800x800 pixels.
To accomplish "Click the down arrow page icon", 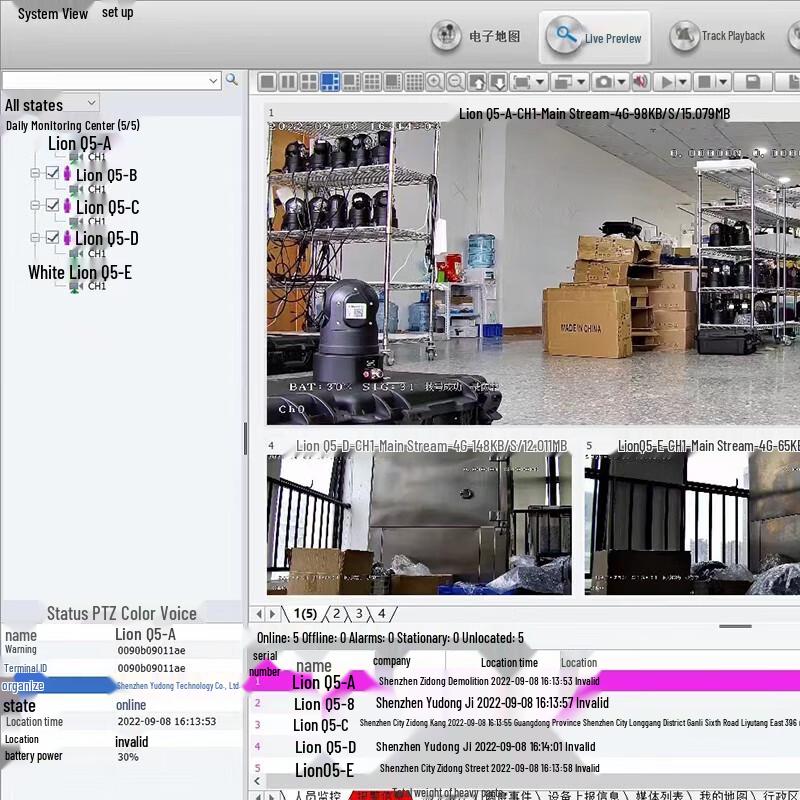I will coord(498,82).
